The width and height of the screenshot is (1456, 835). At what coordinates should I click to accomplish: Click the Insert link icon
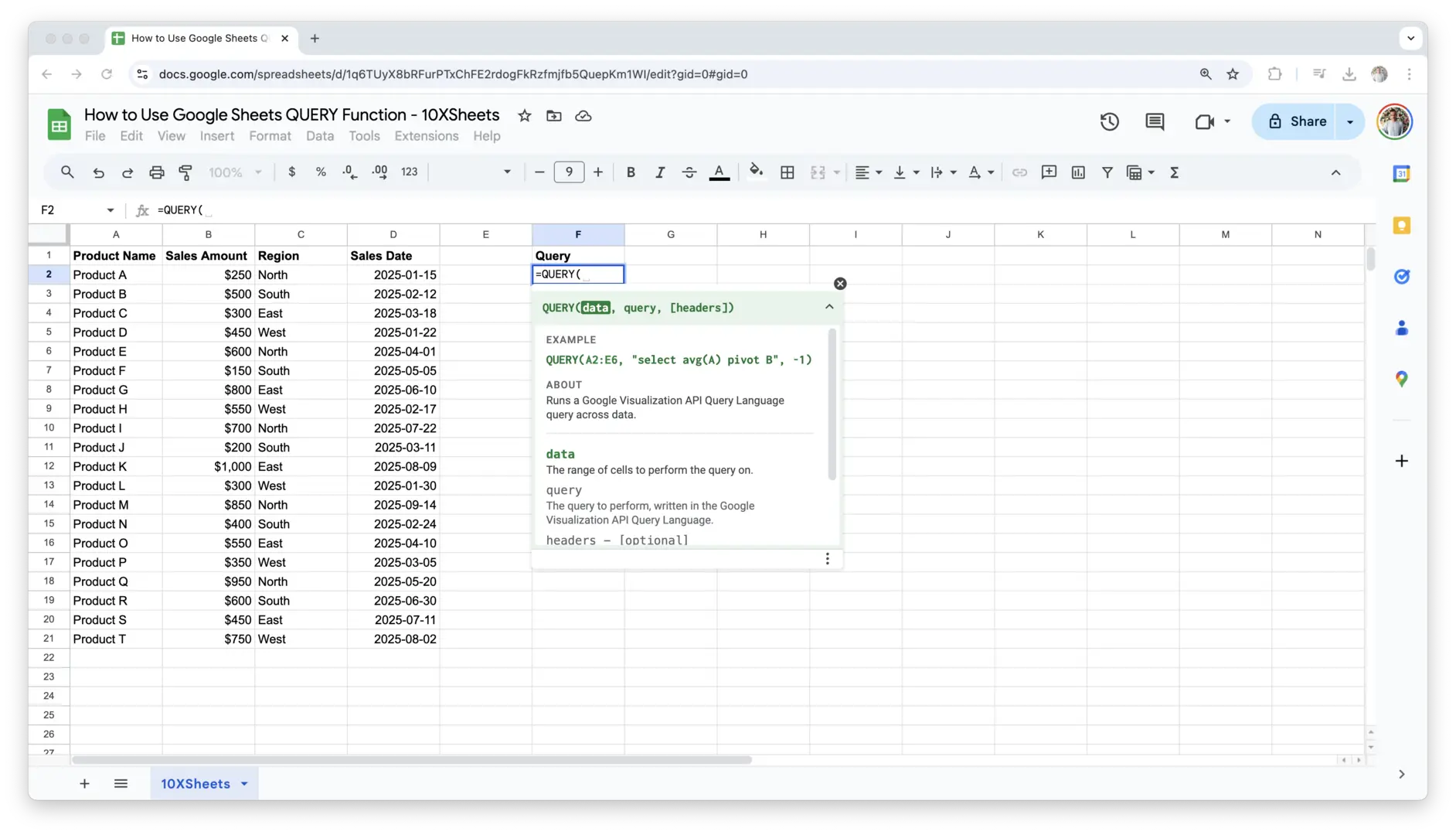(x=1019, y=172)
